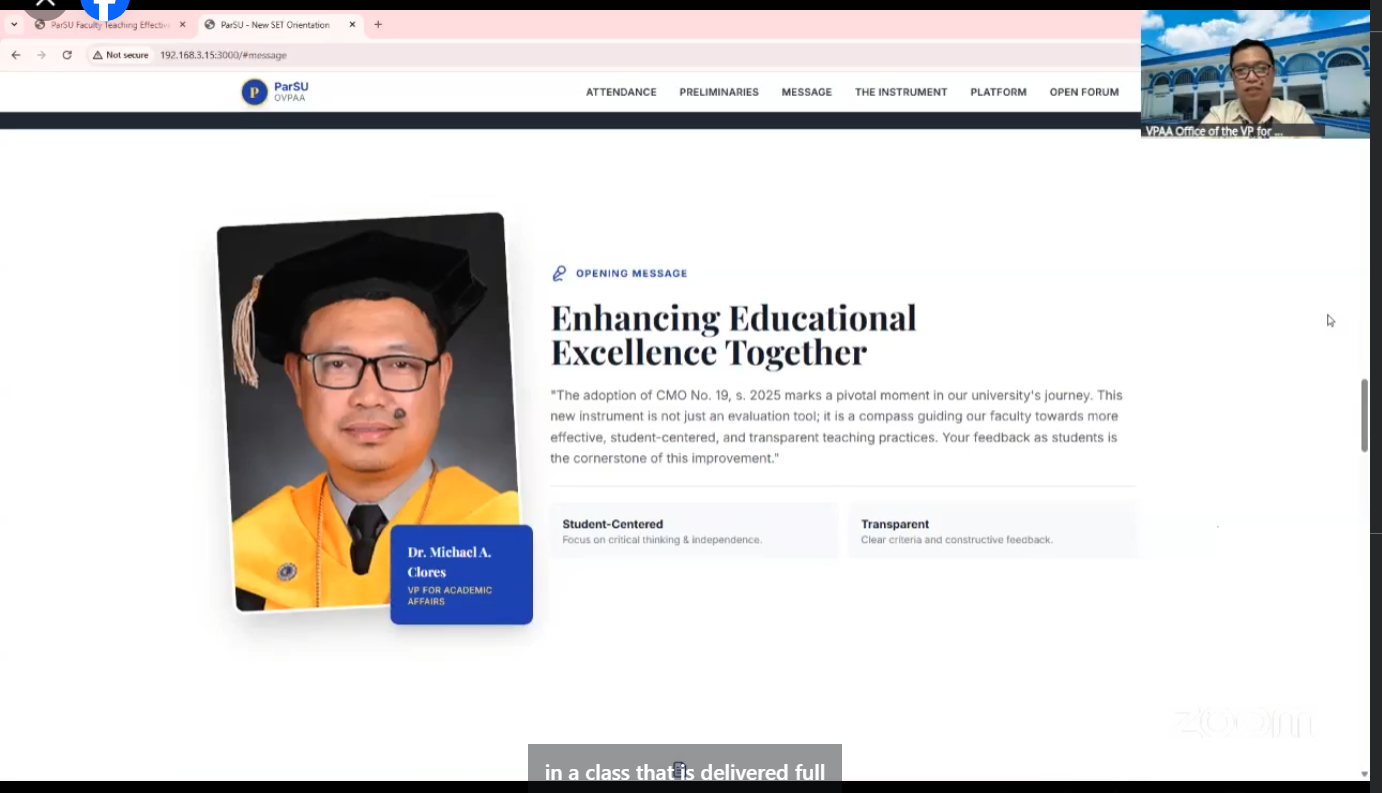
Task: Click the browser forward arrow
Action: [41, 55]
